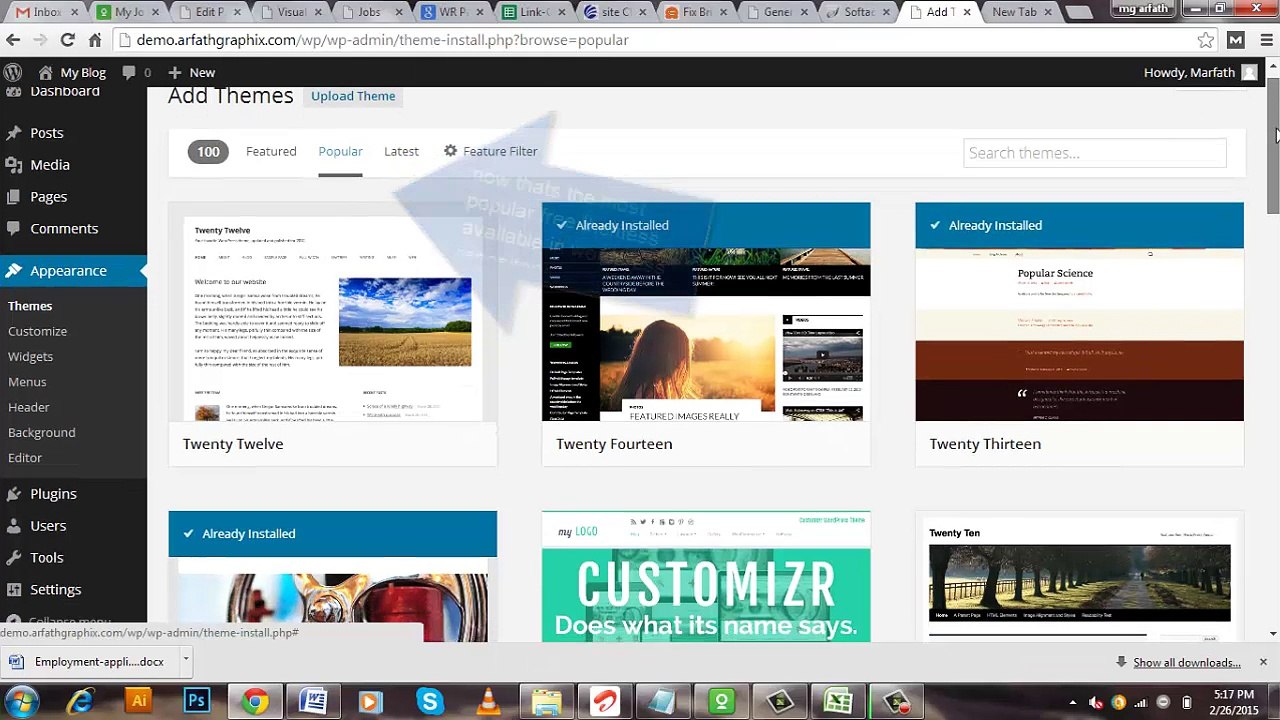This screenshot has width=1280, height=720.
Task: Expand the Feature Filter options
Action: click(x=490, y=151)
